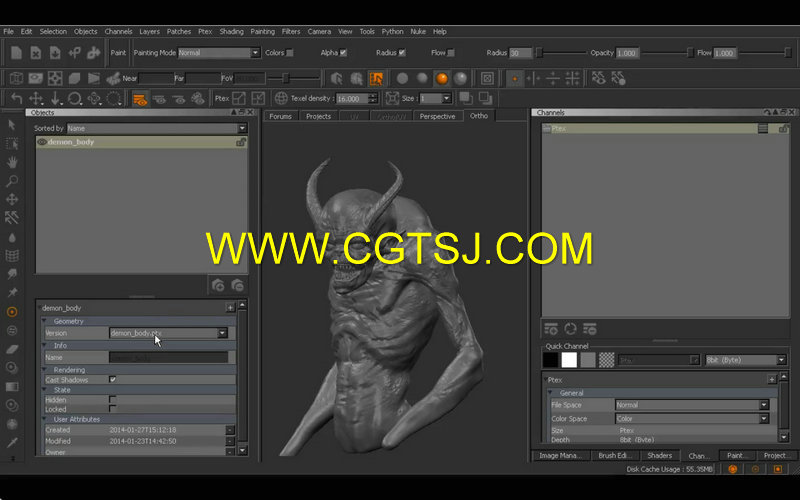This screenshot has height=500, width=800.
Task: Enable the Locked checkbox
Action: click(x=112, y=409)
